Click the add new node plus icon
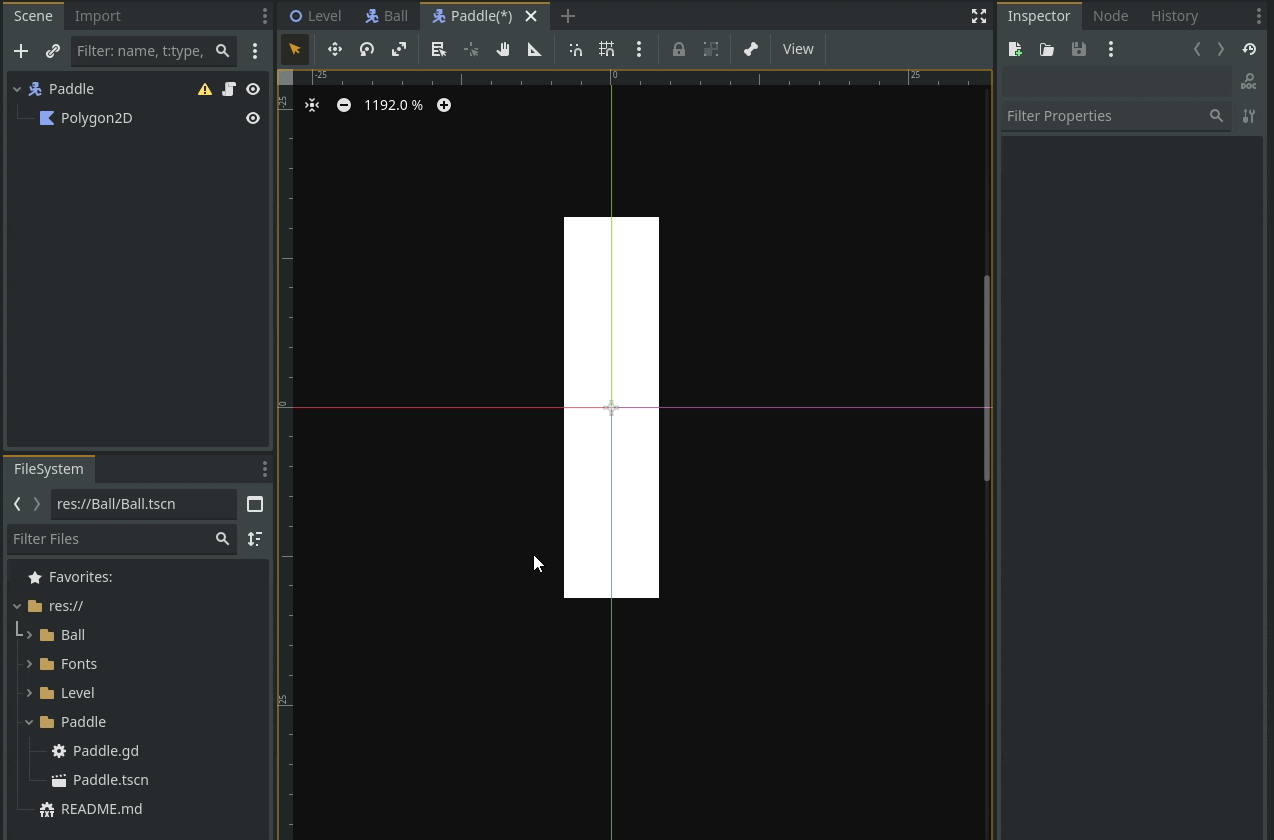Viewport: 1274px width, 840px height. point(21,51)
